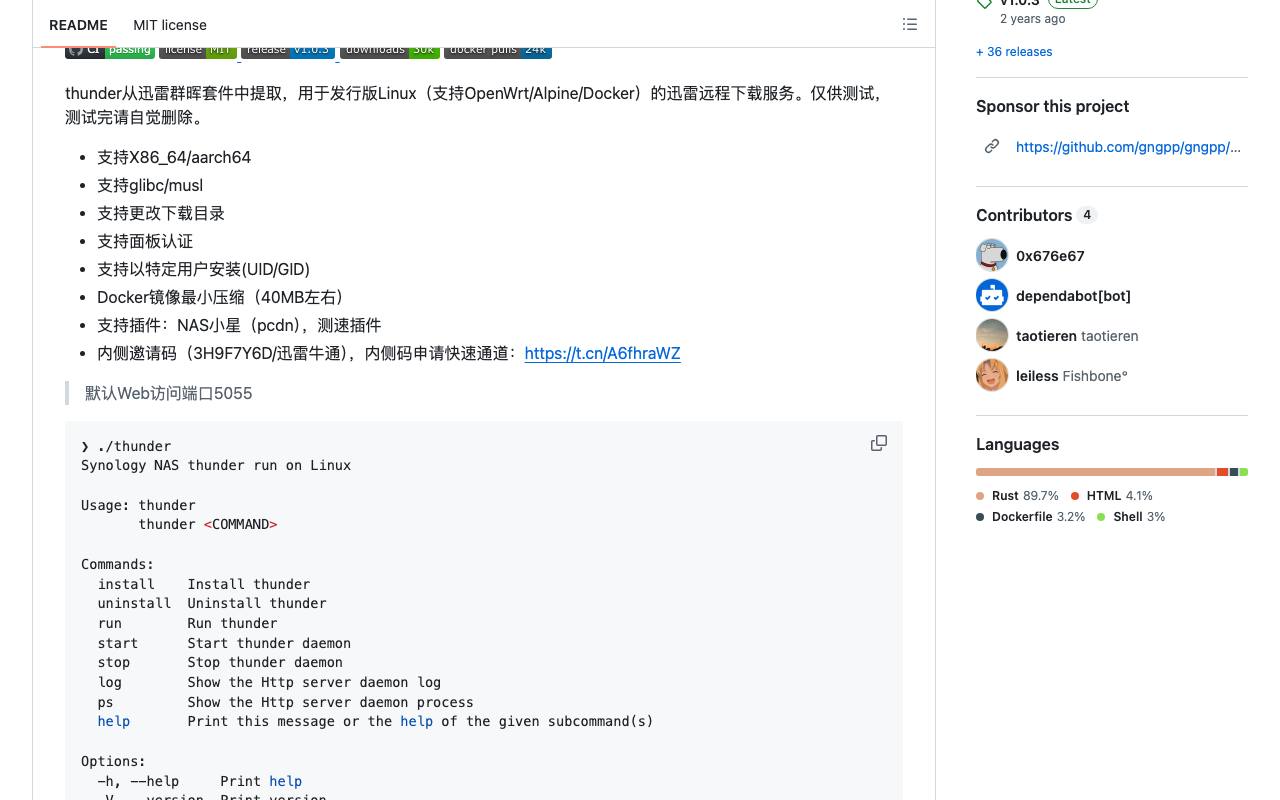Click the "Usage: thunder" line

(138, 505)
